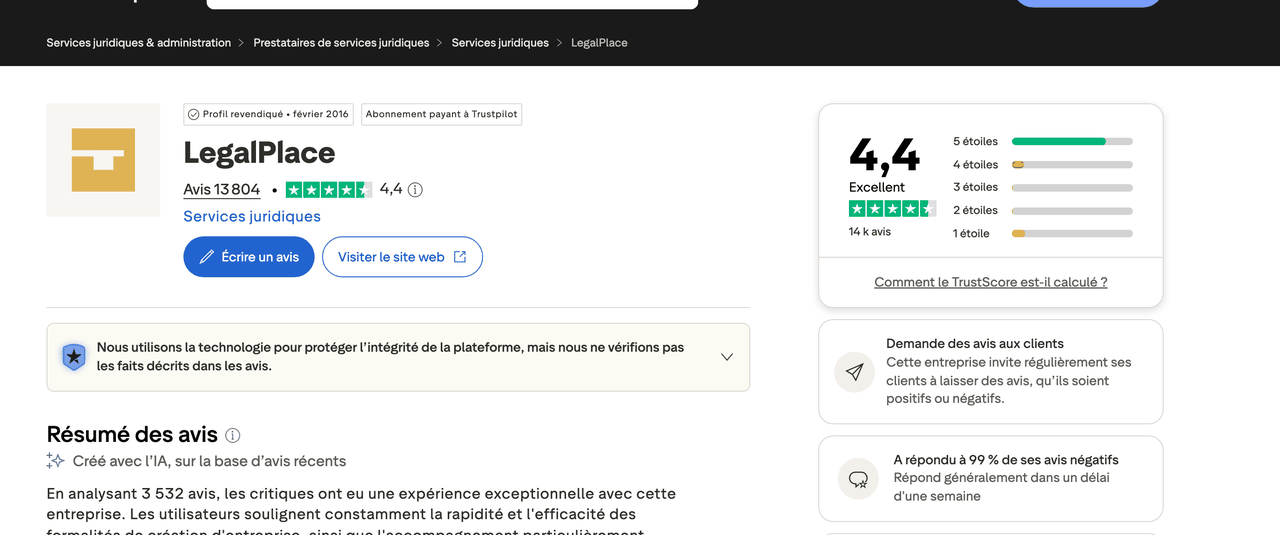Click external link icon on Visiter le site web

coord(460,257)
